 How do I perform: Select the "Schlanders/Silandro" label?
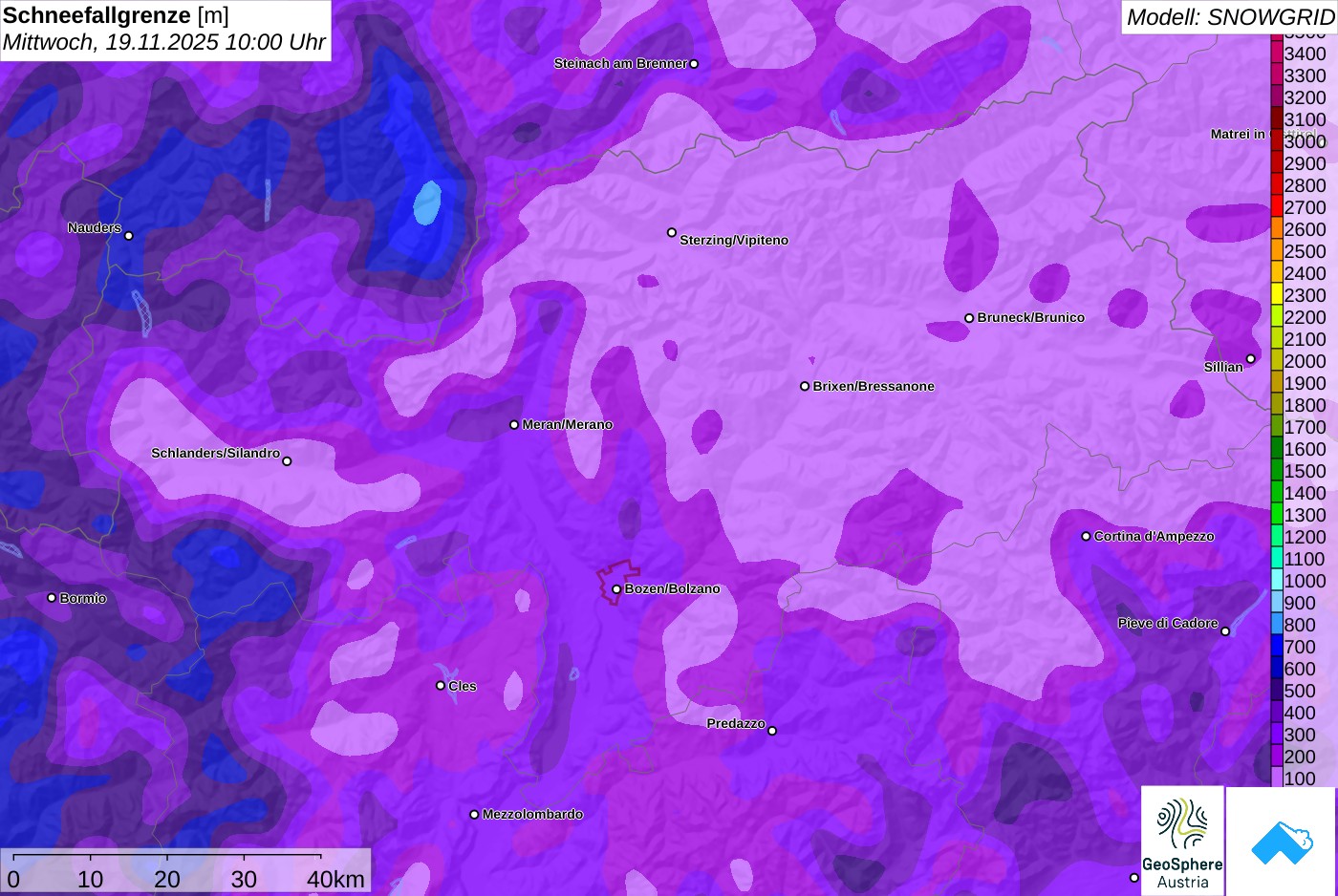[x=216, y=453]
